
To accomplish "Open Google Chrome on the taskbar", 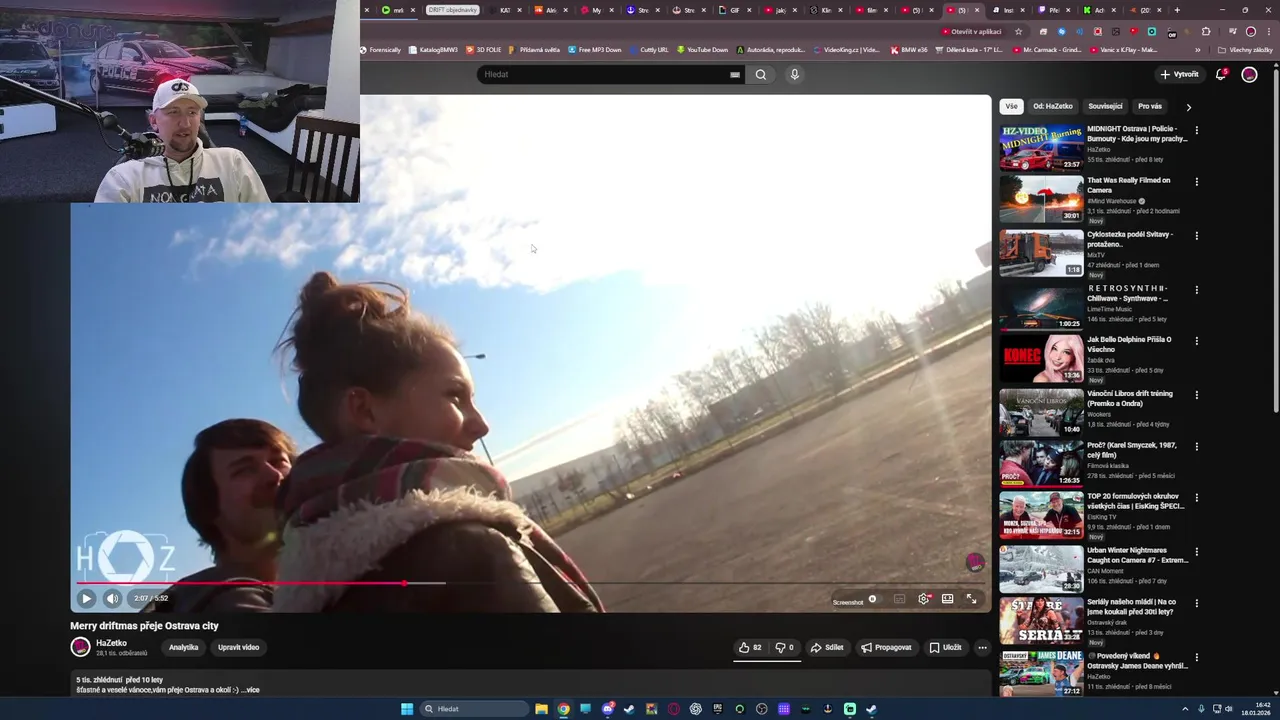I will pos(564,709).
